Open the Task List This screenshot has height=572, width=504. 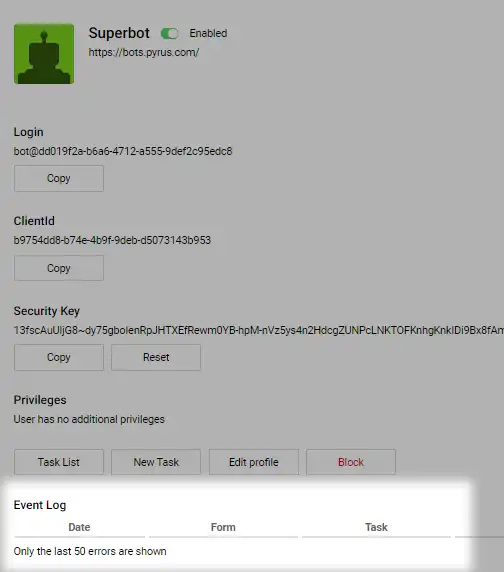point(59,462)
